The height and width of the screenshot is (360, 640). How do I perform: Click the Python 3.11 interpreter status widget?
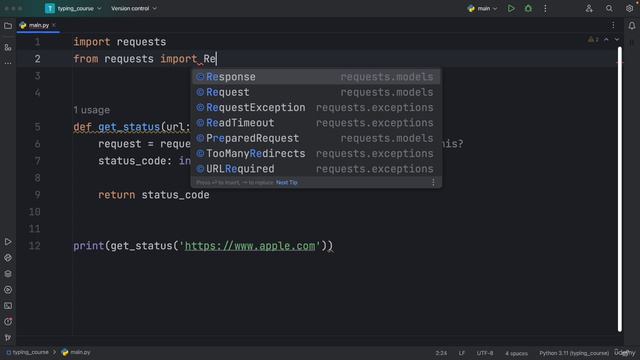(573, 353)
